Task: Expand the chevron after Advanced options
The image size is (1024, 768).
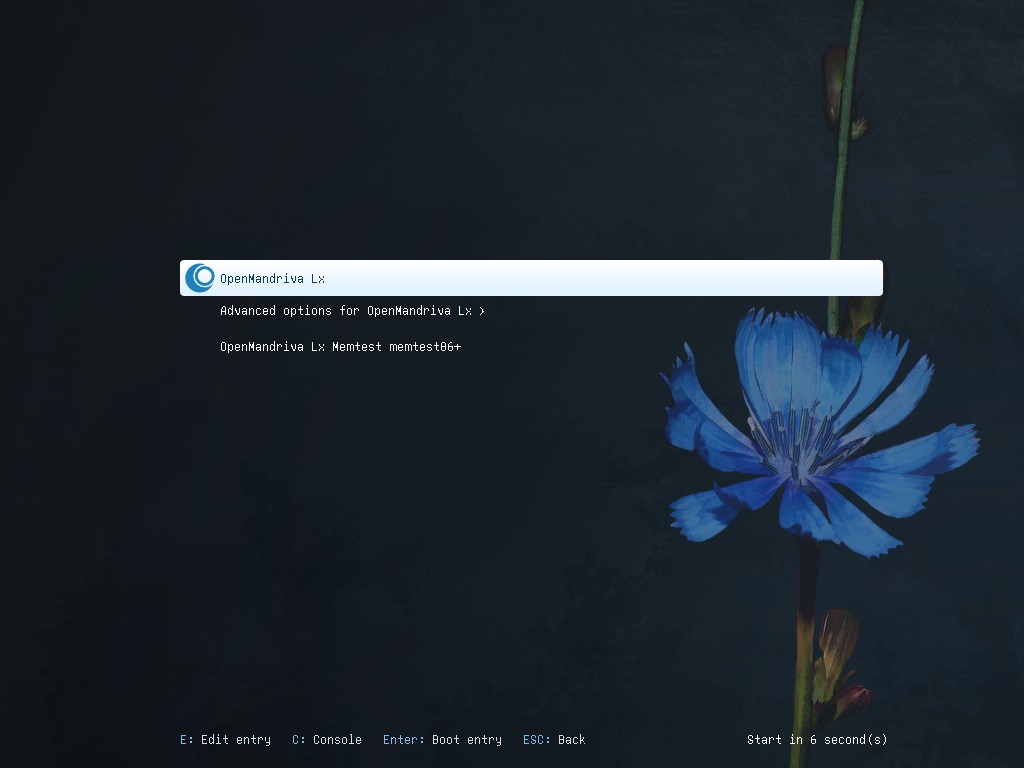Action: (482, 311)
